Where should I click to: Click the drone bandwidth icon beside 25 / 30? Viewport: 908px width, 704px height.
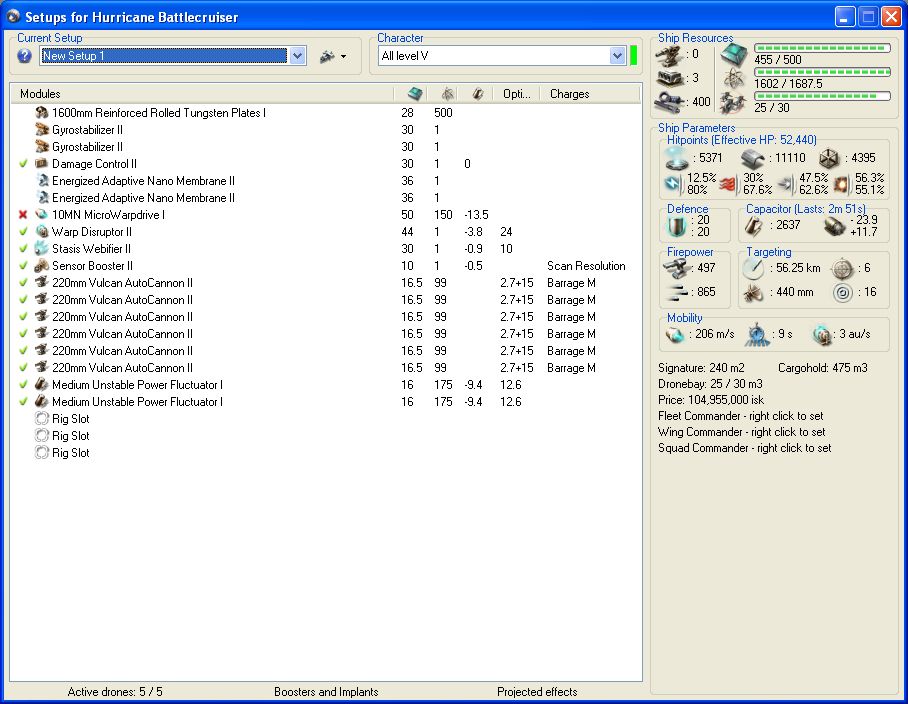click(x=733, y=102)
